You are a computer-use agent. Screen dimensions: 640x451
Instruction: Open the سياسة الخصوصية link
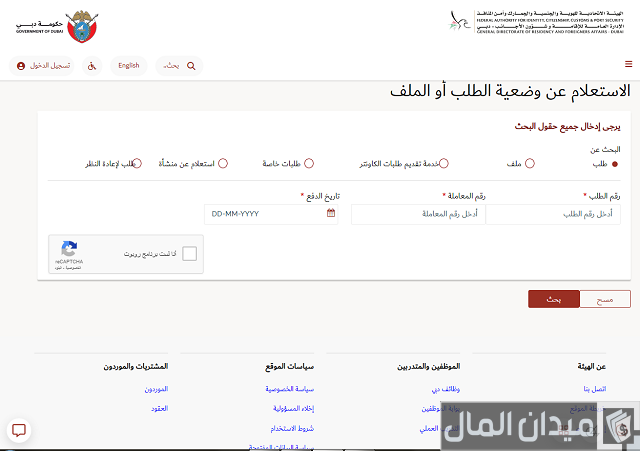pyautogui.click(x=289, y=389)
